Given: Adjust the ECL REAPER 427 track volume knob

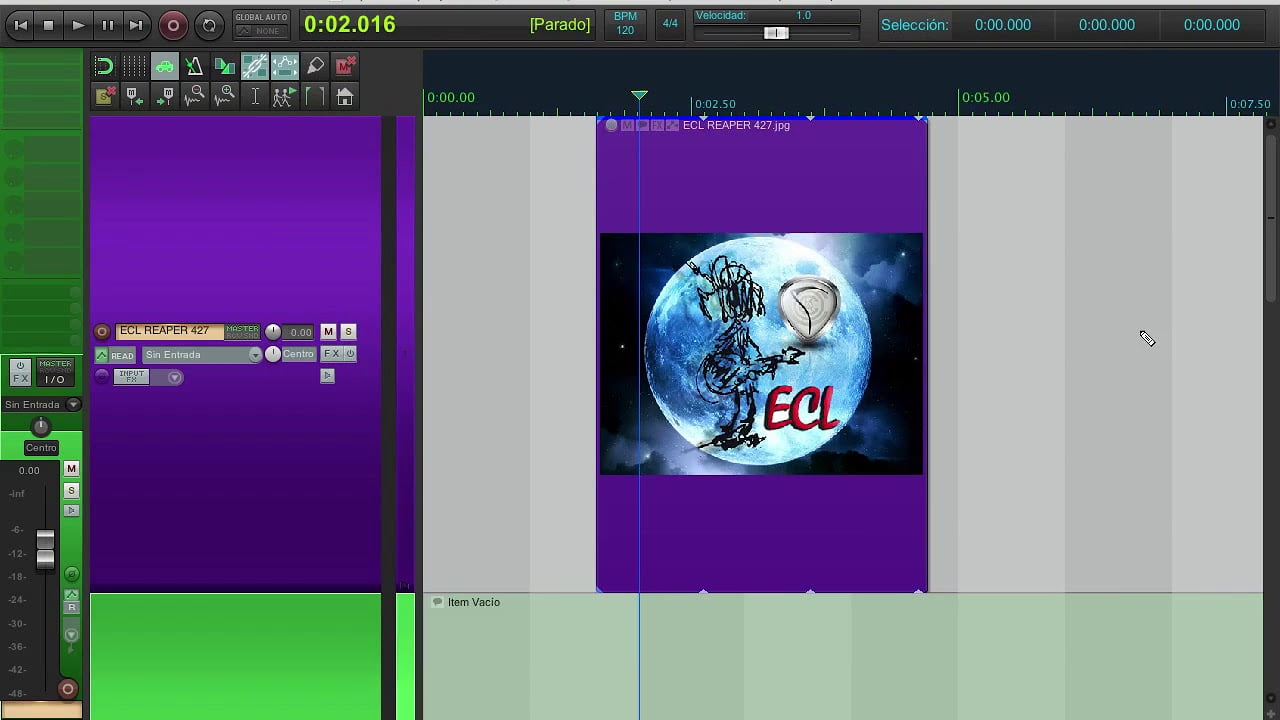Looking at the screenshot, I should 273,332.
